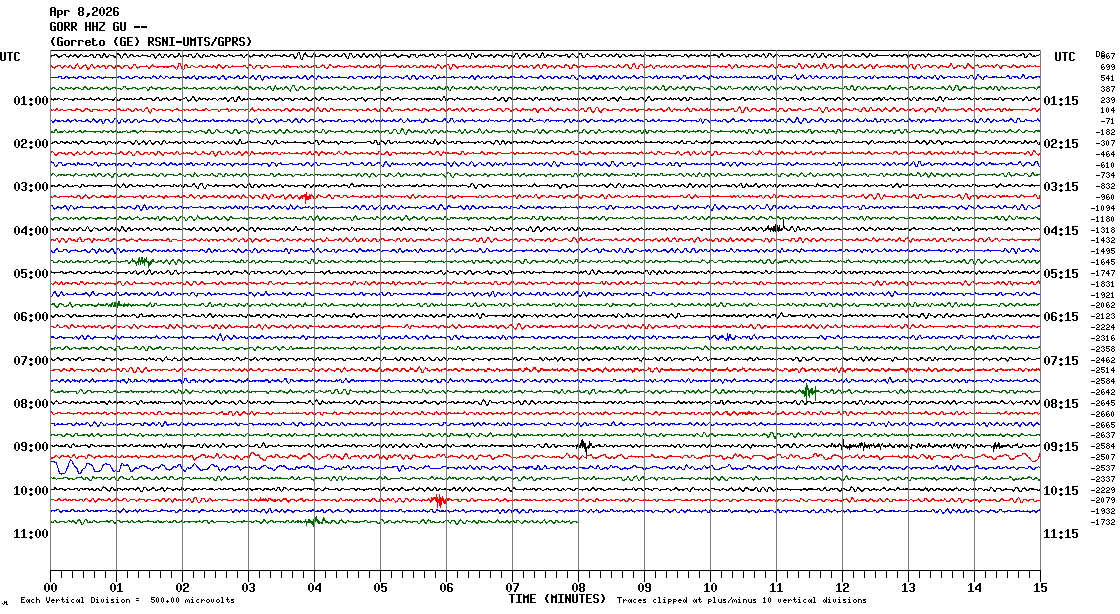The width and height of the screenshot is (1120, 614).
Task: Click the 03:15 time label on right axis
Action: [x=1061, y=187]
